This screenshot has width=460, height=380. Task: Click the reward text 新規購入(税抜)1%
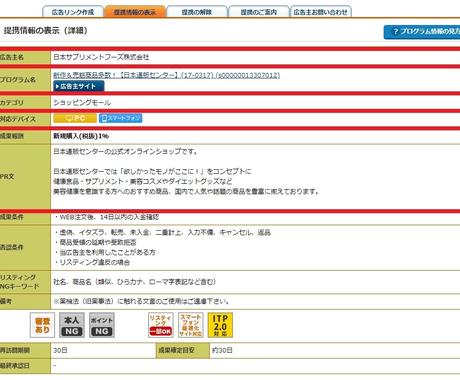[81, 136]
